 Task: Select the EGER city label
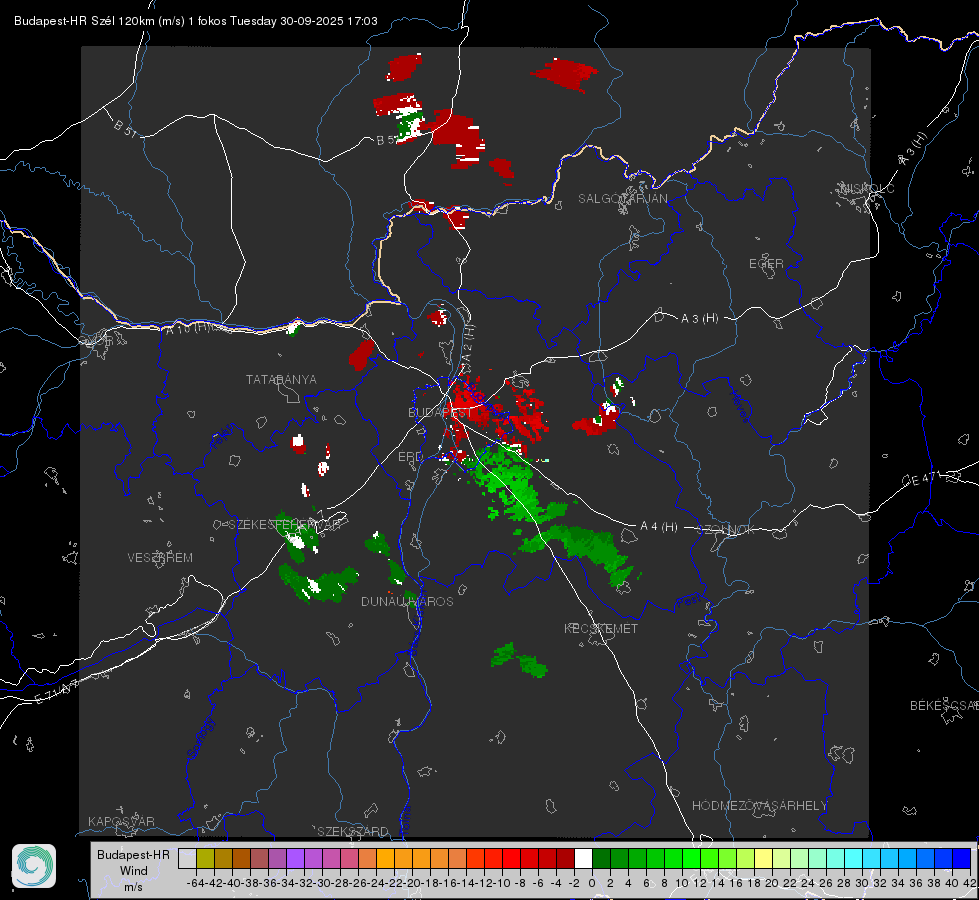click(766, 264)
